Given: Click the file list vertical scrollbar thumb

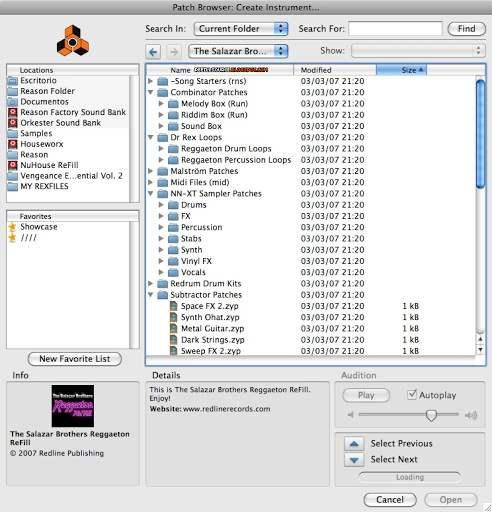Looking at the screenshot, I should tap(480, 134).
